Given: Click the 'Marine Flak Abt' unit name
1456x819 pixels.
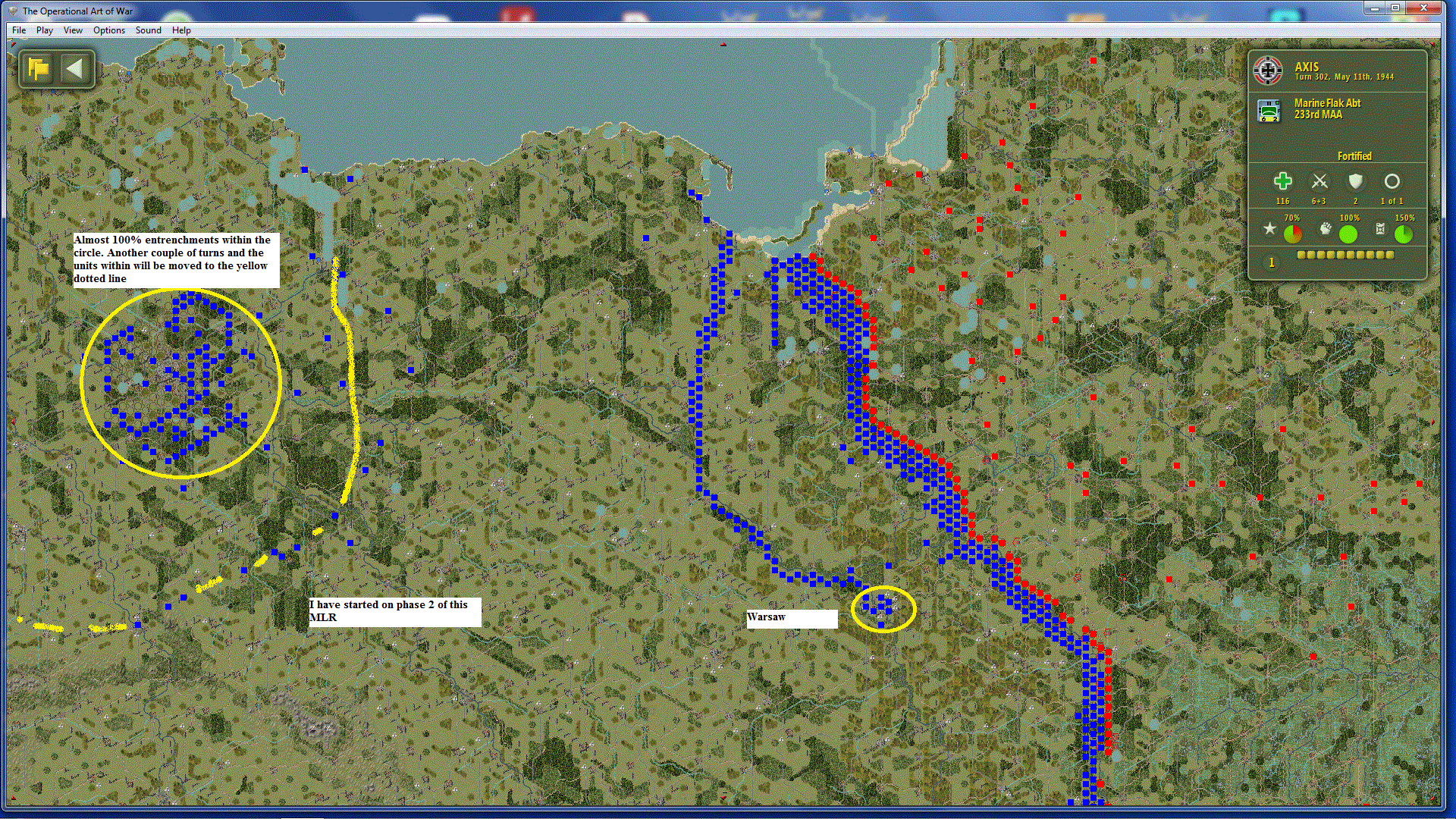Looking at the screenshot, I should click(x=1327, y=103).
